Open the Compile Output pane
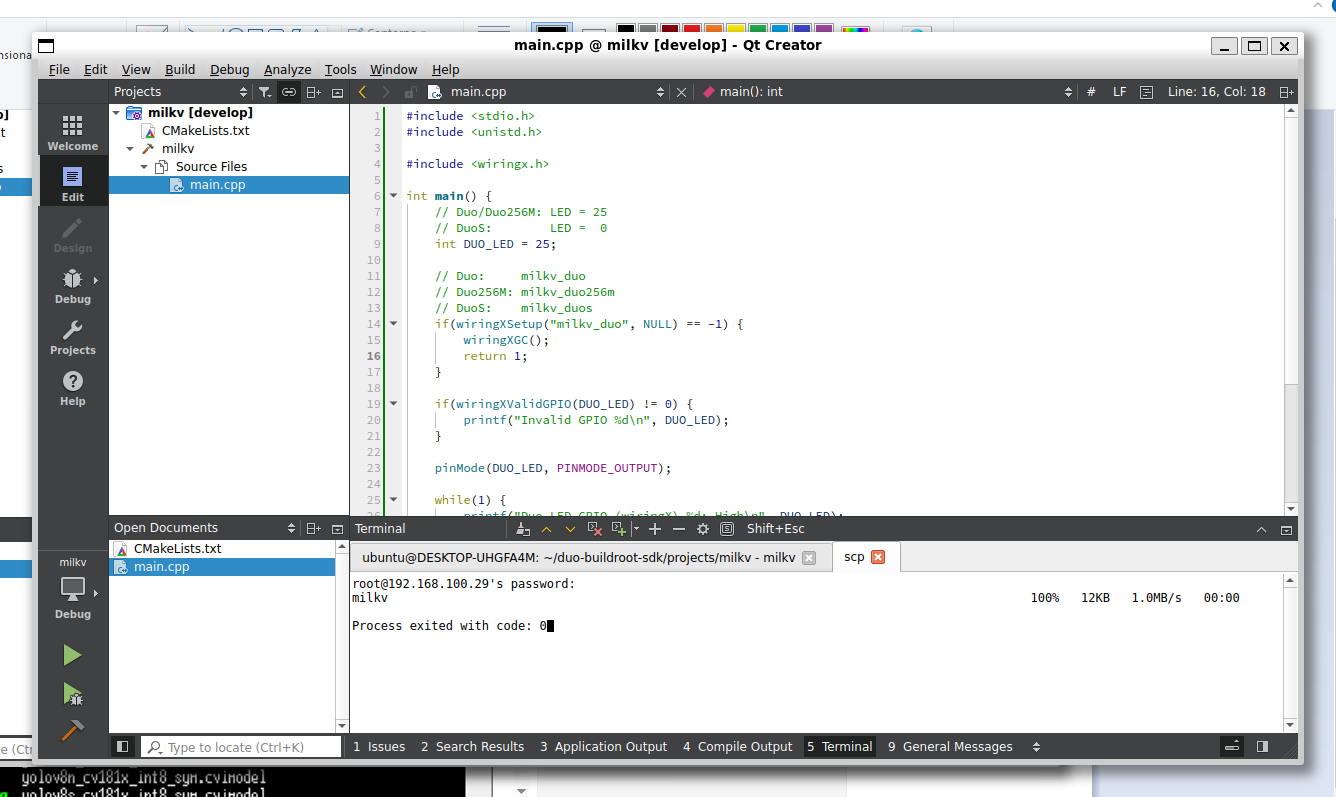This screenshot has width=1336, height=797. 737,747
